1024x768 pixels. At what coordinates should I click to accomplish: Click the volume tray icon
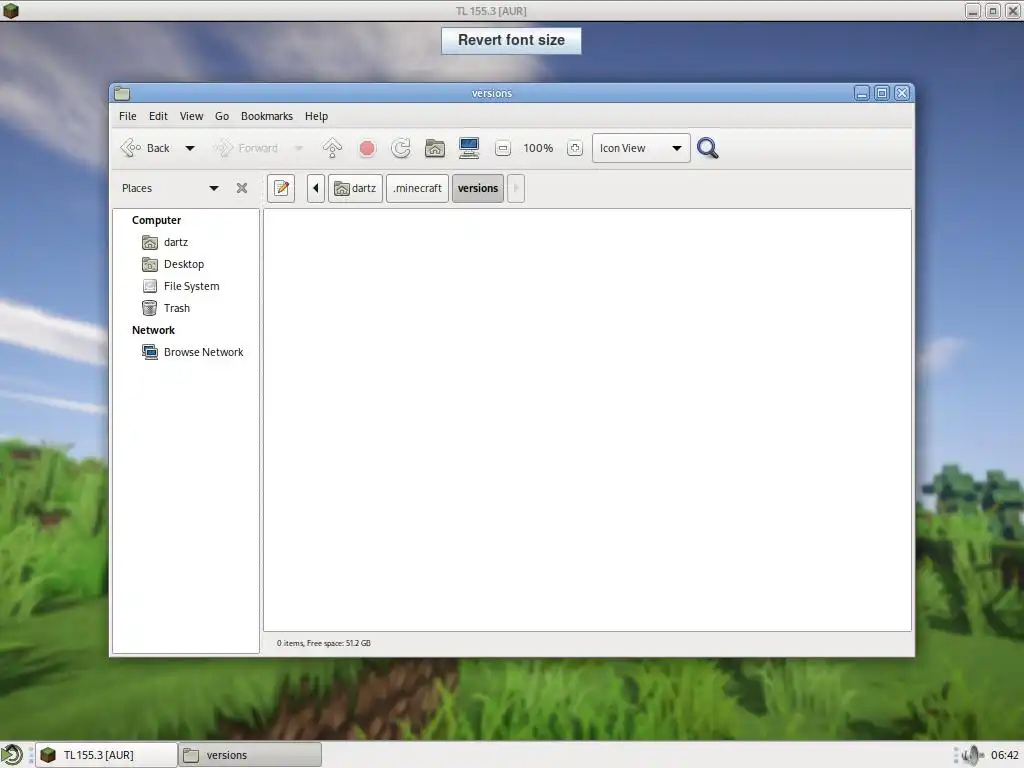pos(972,755)
